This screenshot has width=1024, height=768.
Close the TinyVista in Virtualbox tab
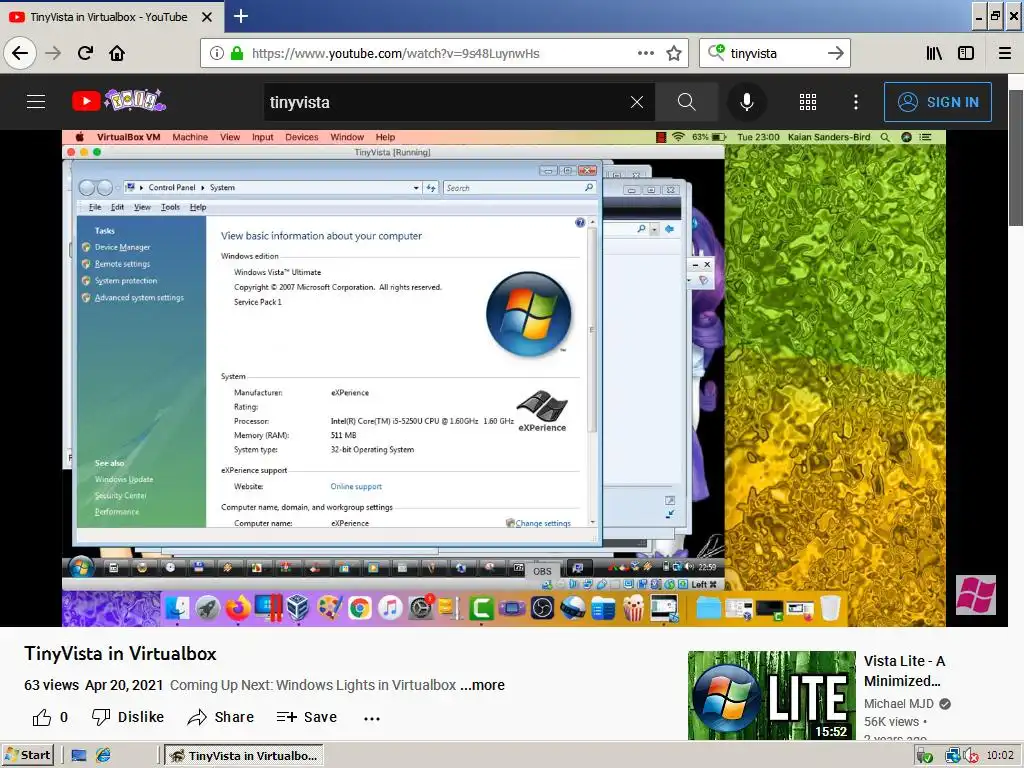(x=206, y=17)
